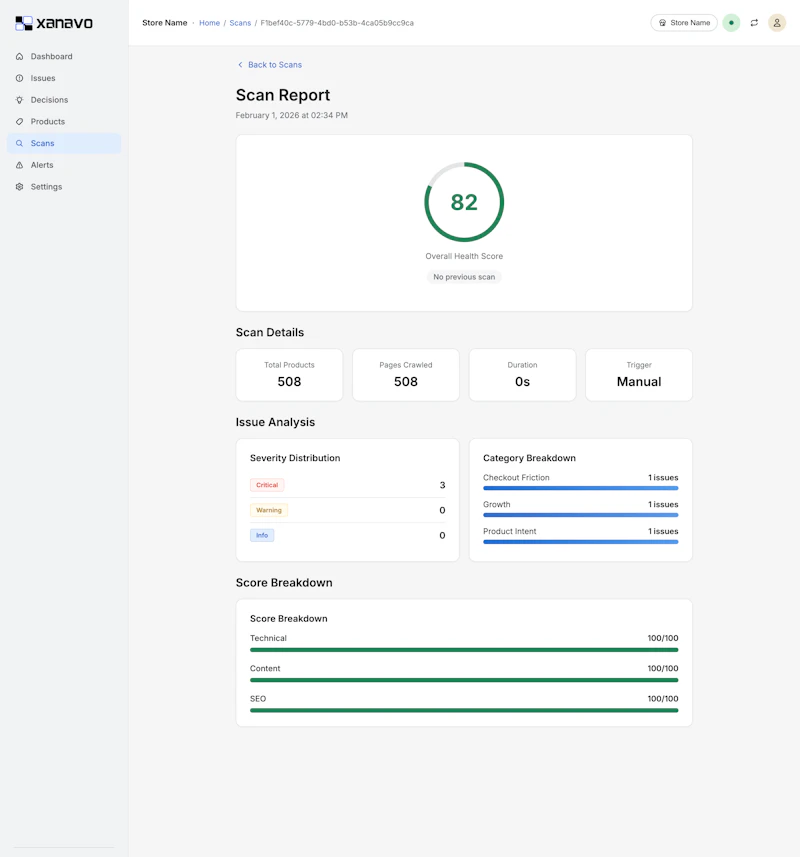Click the Product Intent progress bar
The image size is (800, 857).
[580, 542]
